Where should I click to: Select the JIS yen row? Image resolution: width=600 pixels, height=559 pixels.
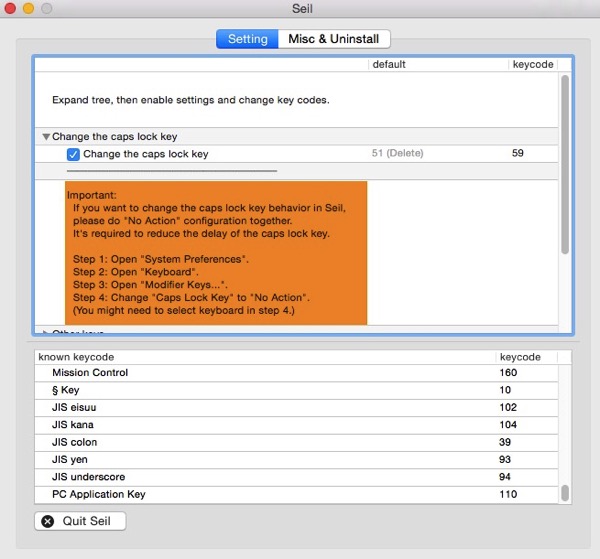tap(296, 460)
